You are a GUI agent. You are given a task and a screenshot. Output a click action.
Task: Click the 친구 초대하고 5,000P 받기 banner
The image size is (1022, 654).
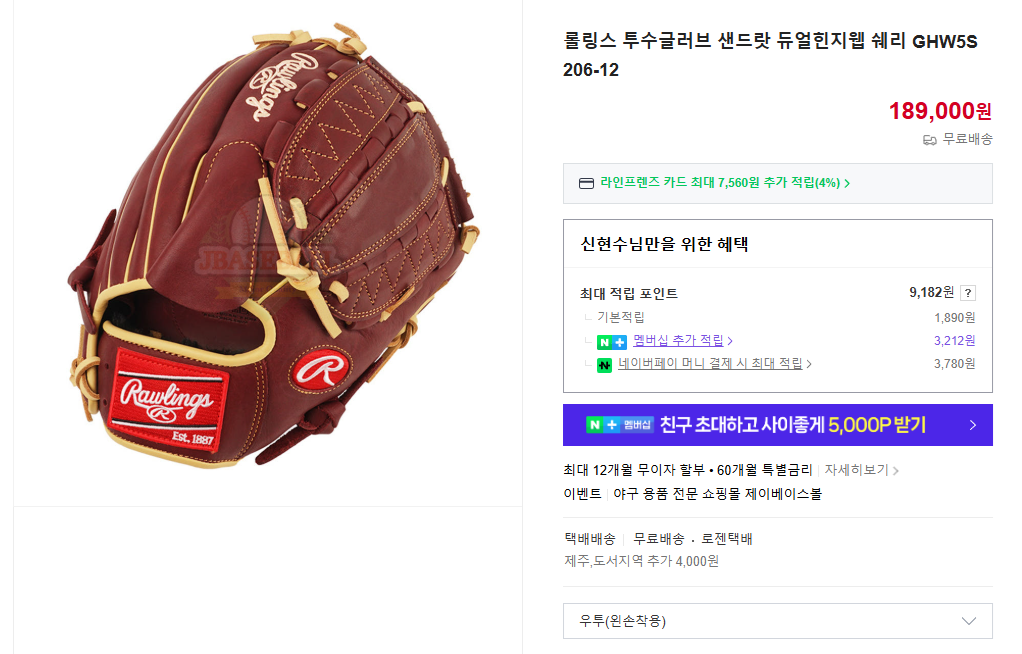pyautogui.click(x=778, y=425)
